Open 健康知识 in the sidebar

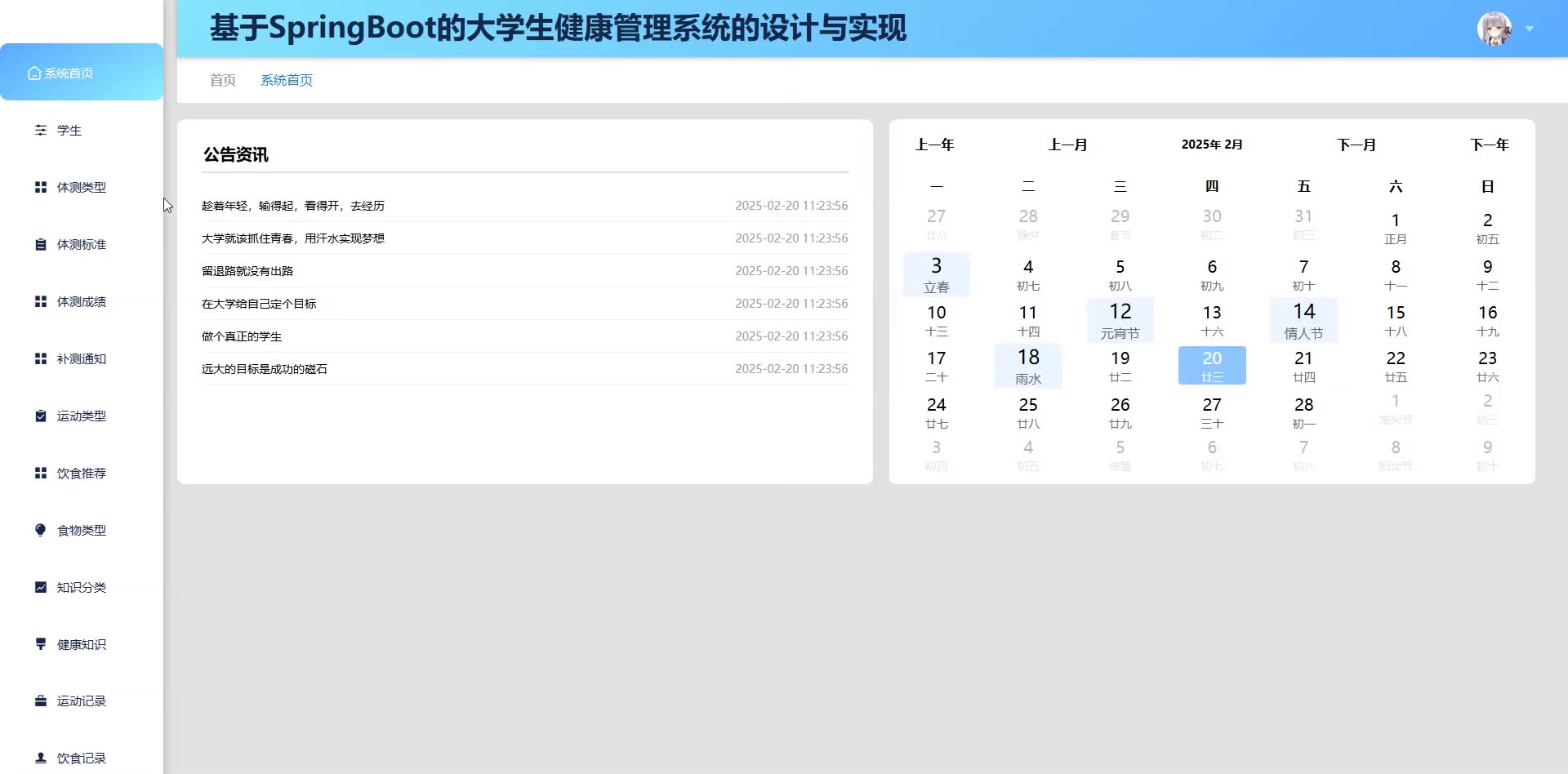click(82, 645)
